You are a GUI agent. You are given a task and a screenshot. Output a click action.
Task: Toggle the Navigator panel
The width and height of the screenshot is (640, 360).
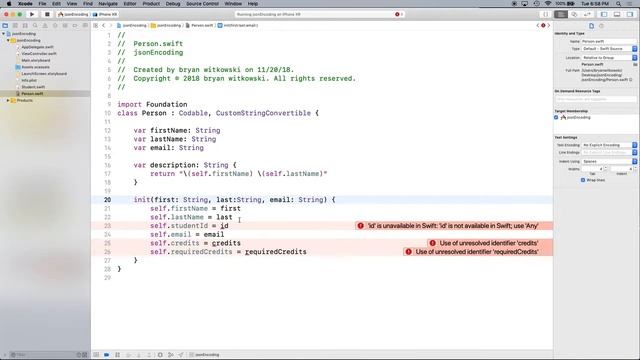coord(604,14)
